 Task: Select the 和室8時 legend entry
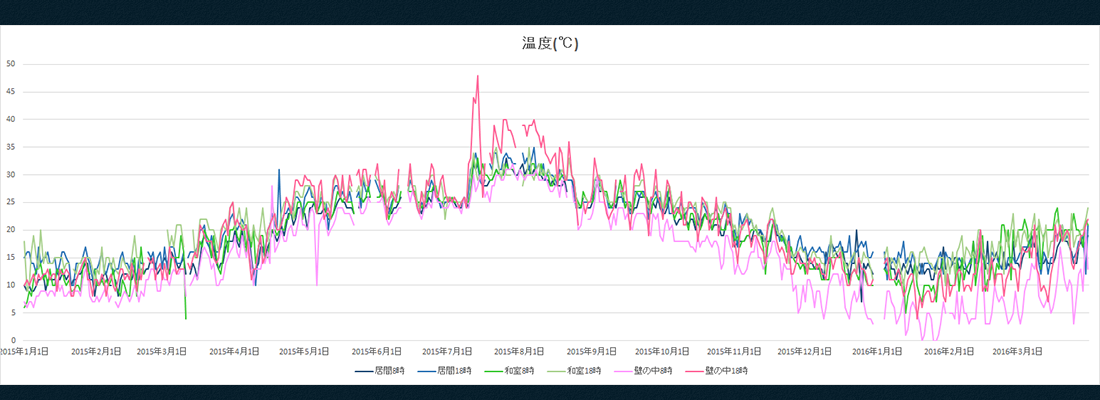tap(511, 370)
